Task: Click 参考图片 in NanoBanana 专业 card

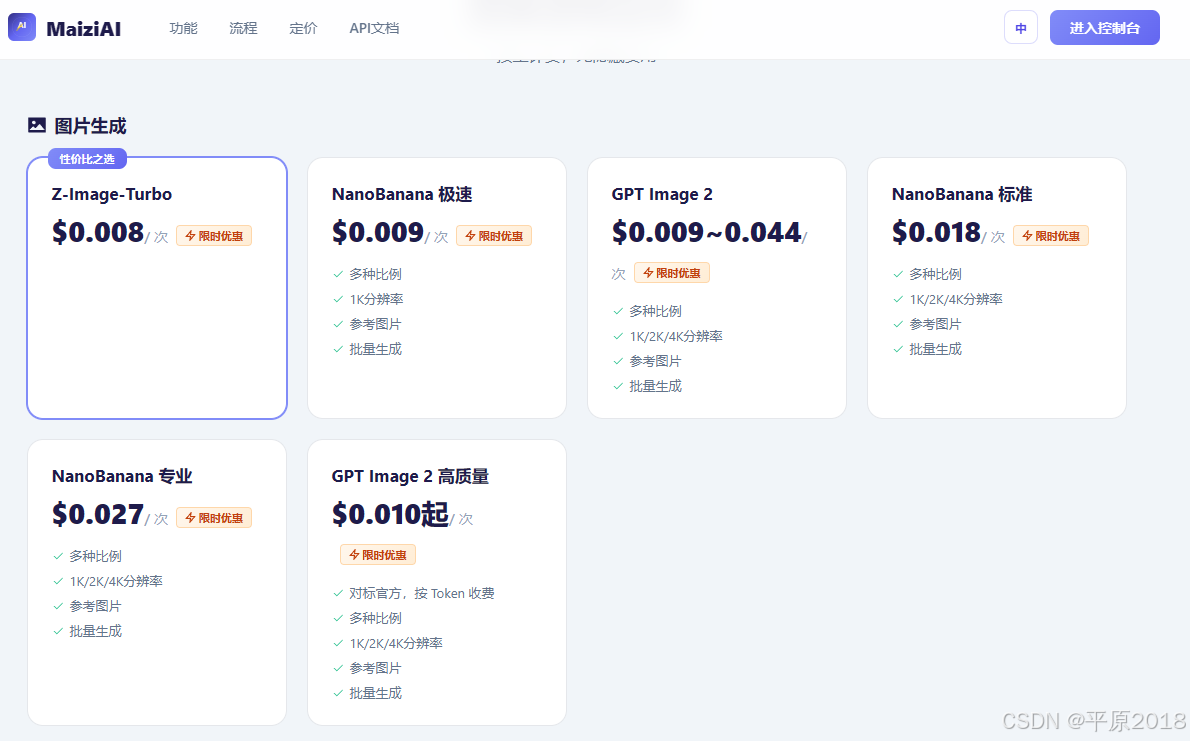Action: [96, 607]
